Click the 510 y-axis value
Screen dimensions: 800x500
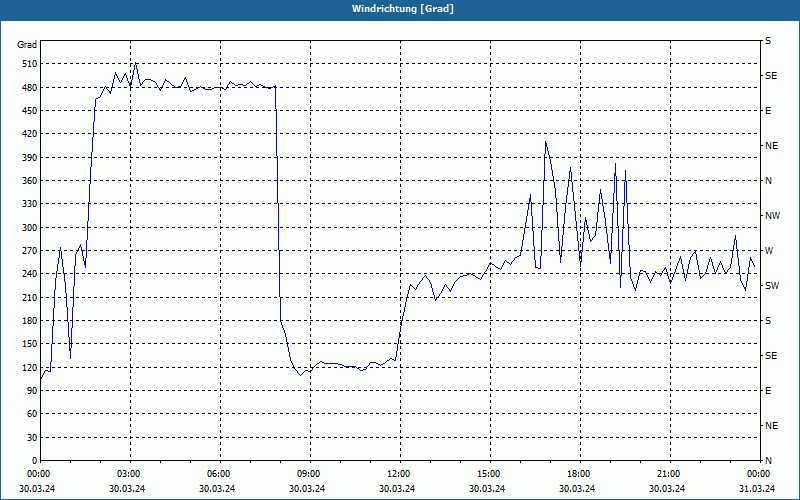click(29, 64)
